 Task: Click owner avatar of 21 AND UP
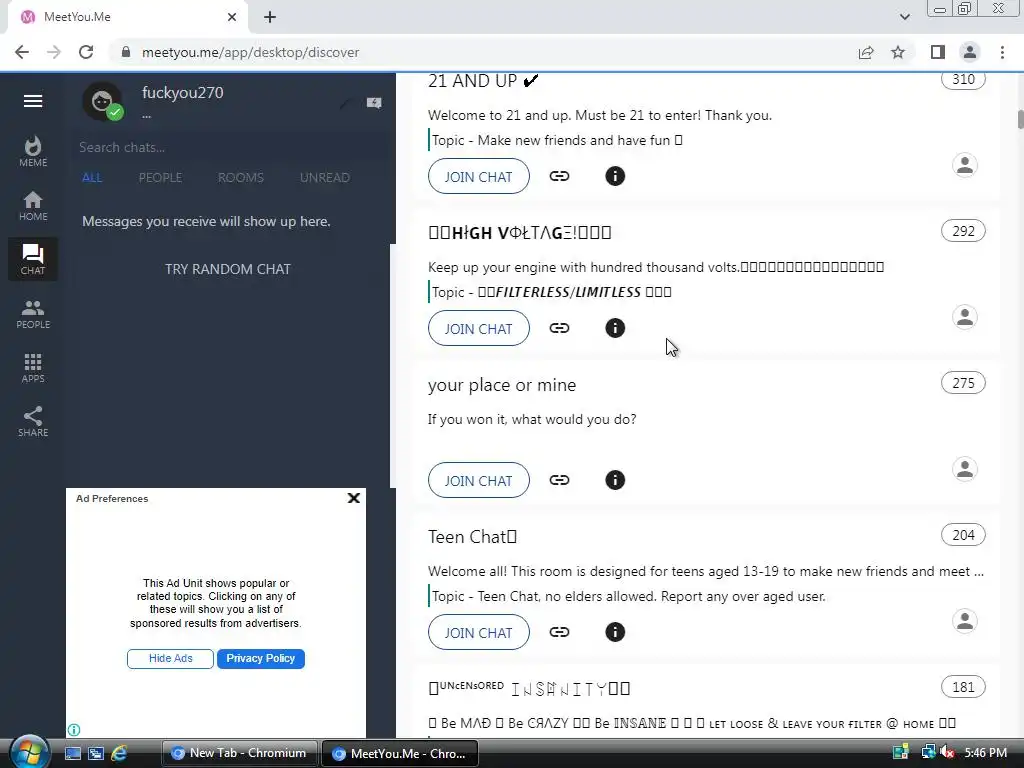coord(965,165)
